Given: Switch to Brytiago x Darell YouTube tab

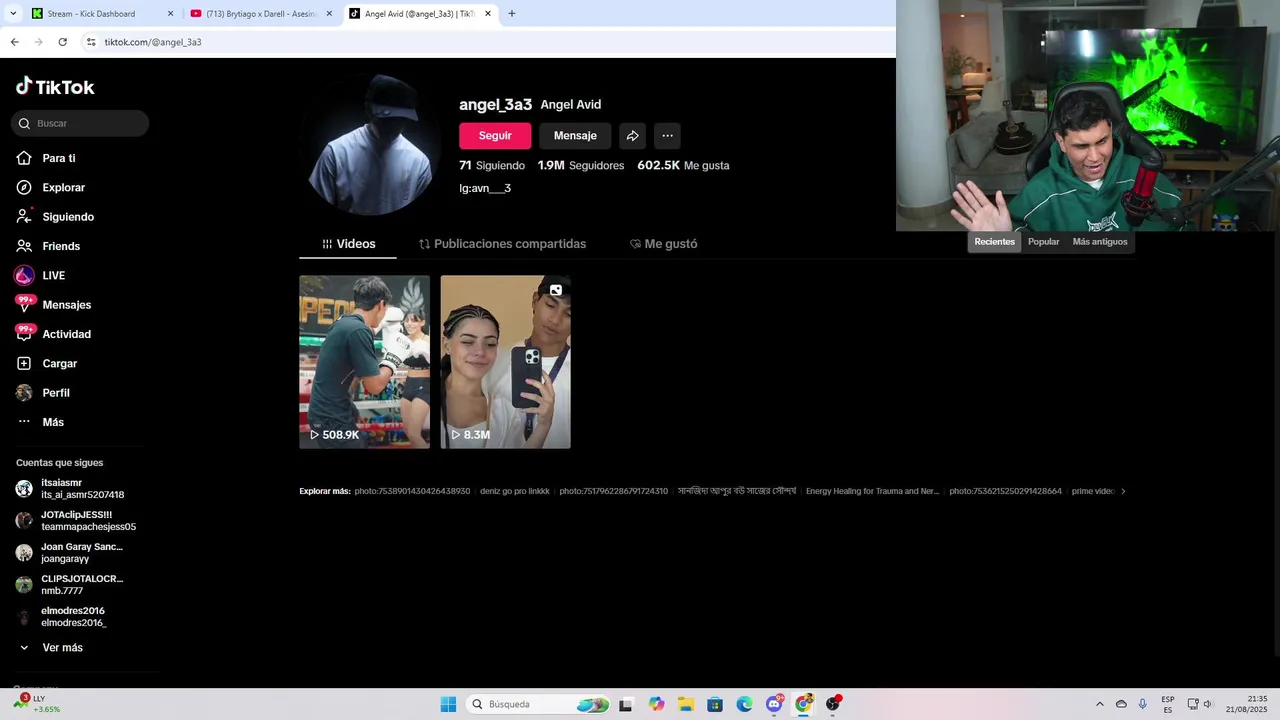Looking at the screenshot, I should click(260, 14).
